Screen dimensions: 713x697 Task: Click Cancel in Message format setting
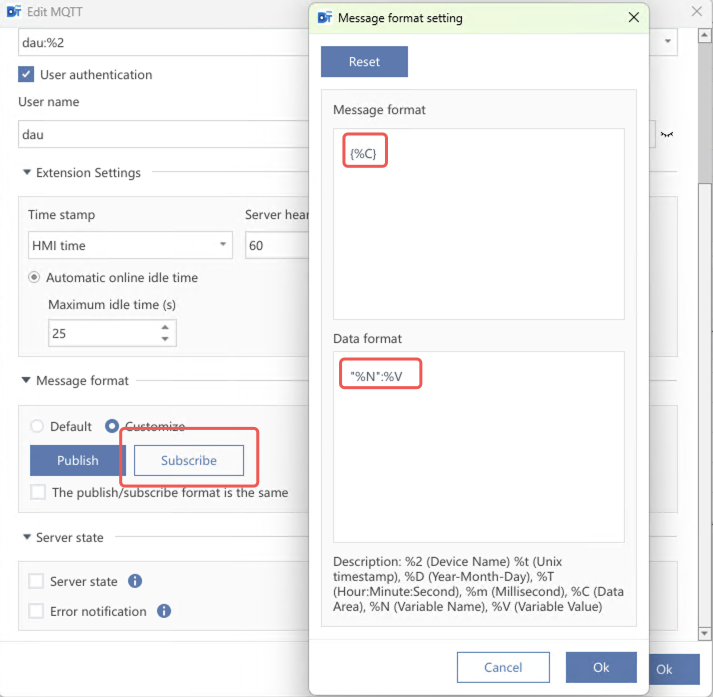(x=503, y=667)
